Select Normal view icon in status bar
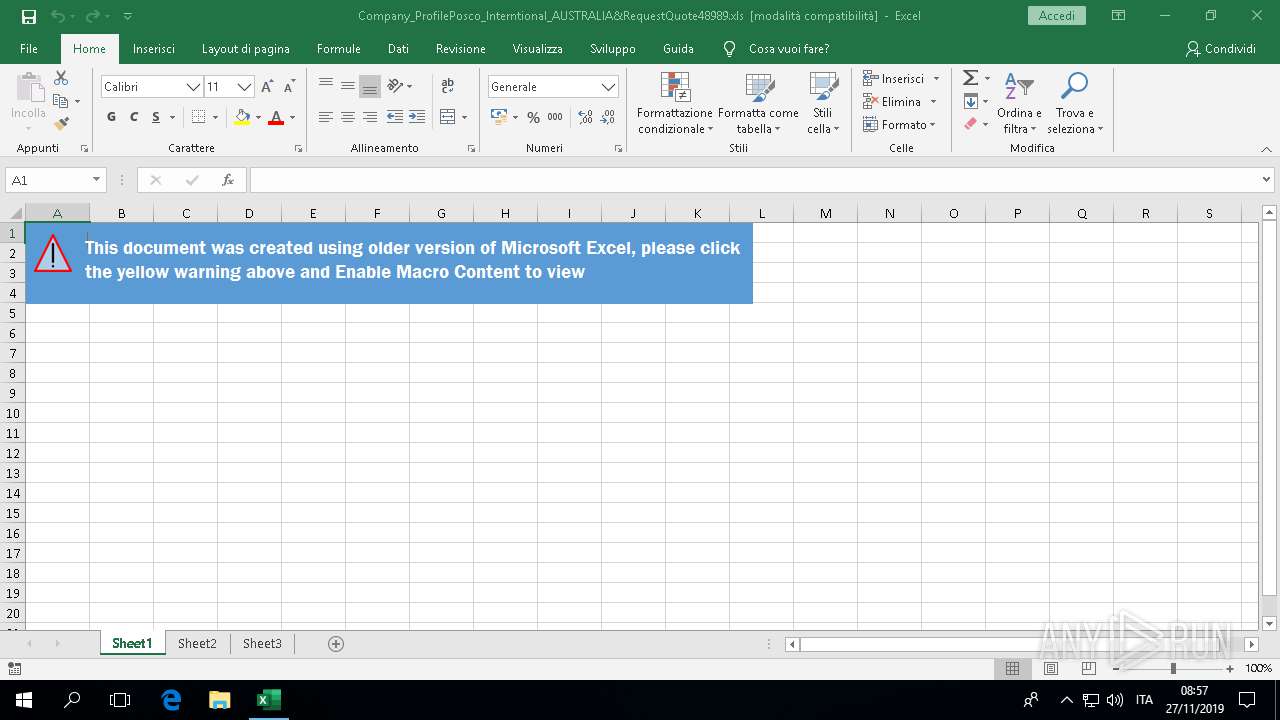This screenshot has height=720, width=1280. (x=1013, y=668)
